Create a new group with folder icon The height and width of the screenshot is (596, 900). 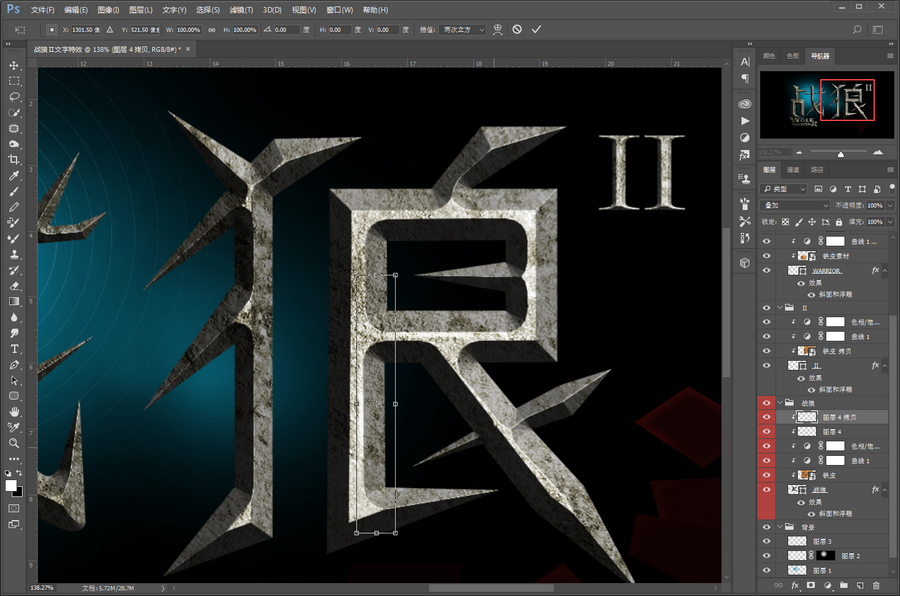[843, 585]
